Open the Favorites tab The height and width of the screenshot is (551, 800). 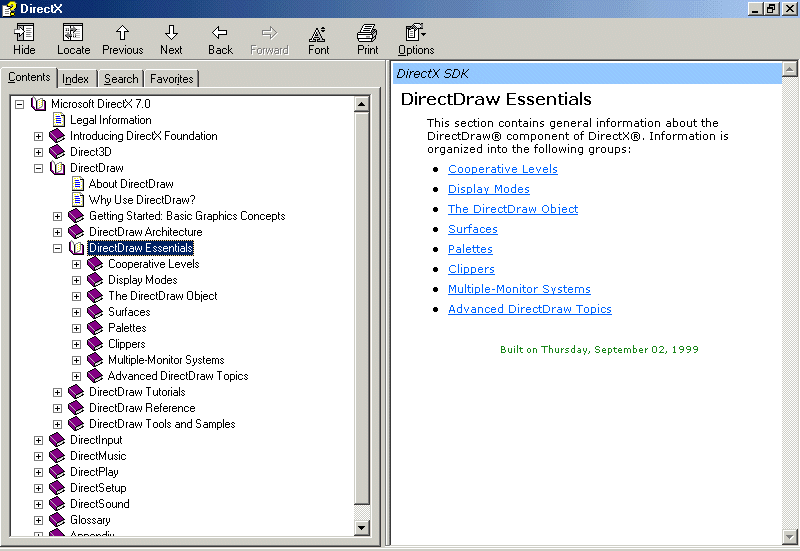pos(172,79)
